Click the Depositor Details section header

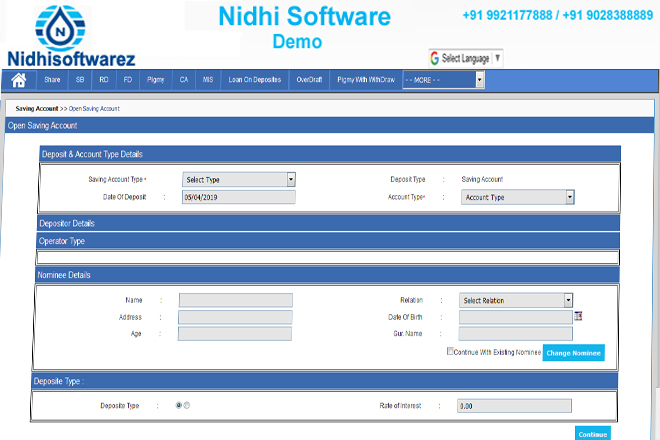pyautogui.click(x=328, y=223)
